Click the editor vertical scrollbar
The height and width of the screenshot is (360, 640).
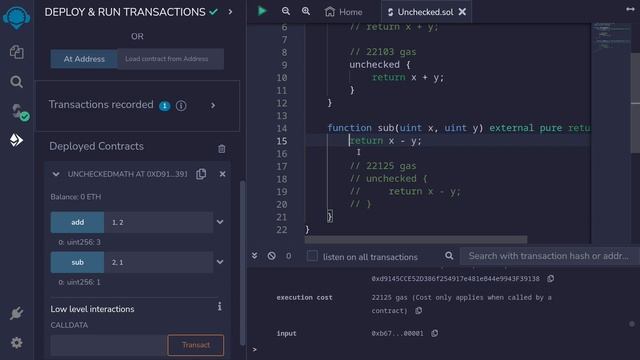pos(636,102)
